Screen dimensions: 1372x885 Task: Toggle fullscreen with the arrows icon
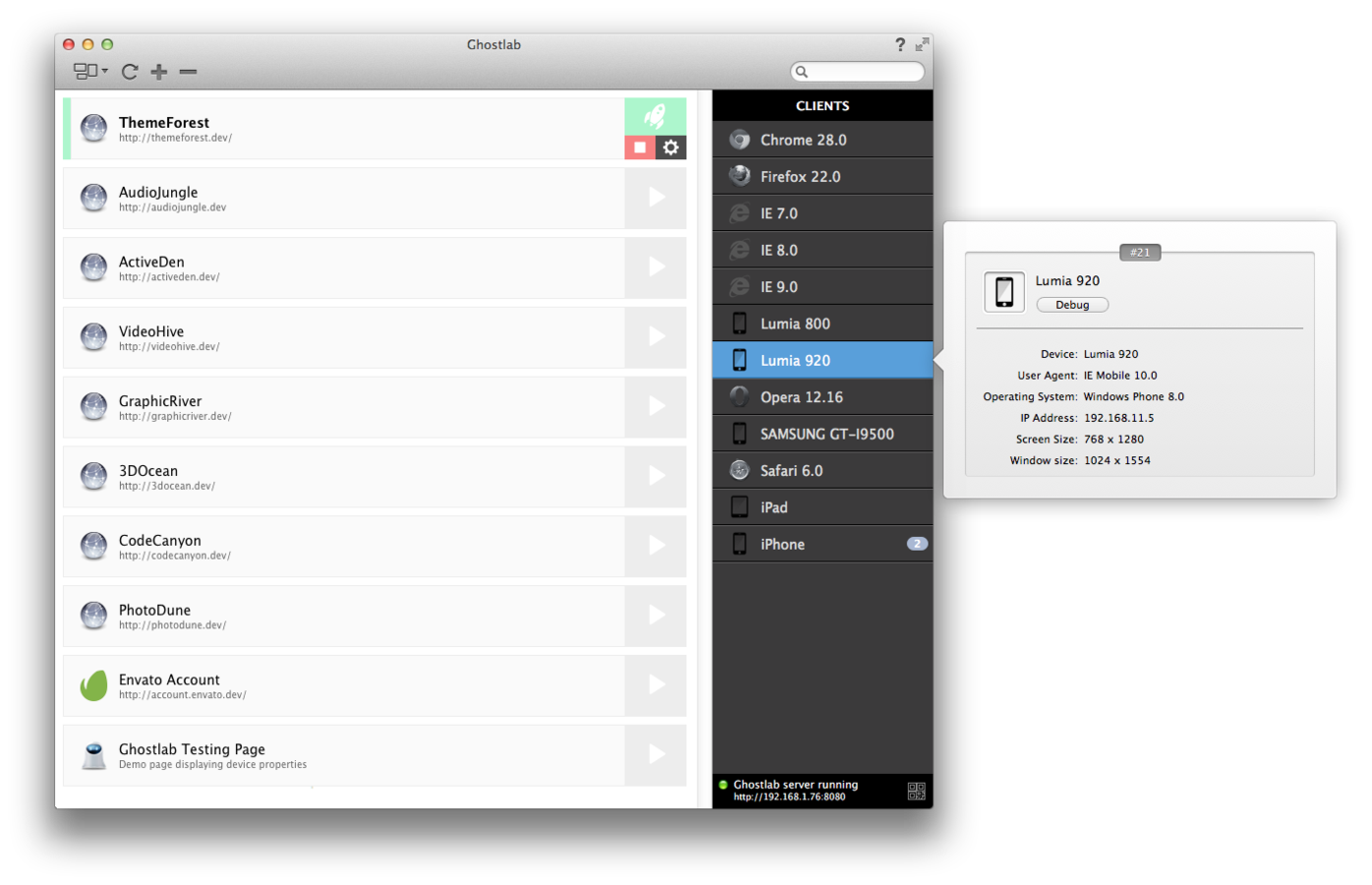coord(922,44)
